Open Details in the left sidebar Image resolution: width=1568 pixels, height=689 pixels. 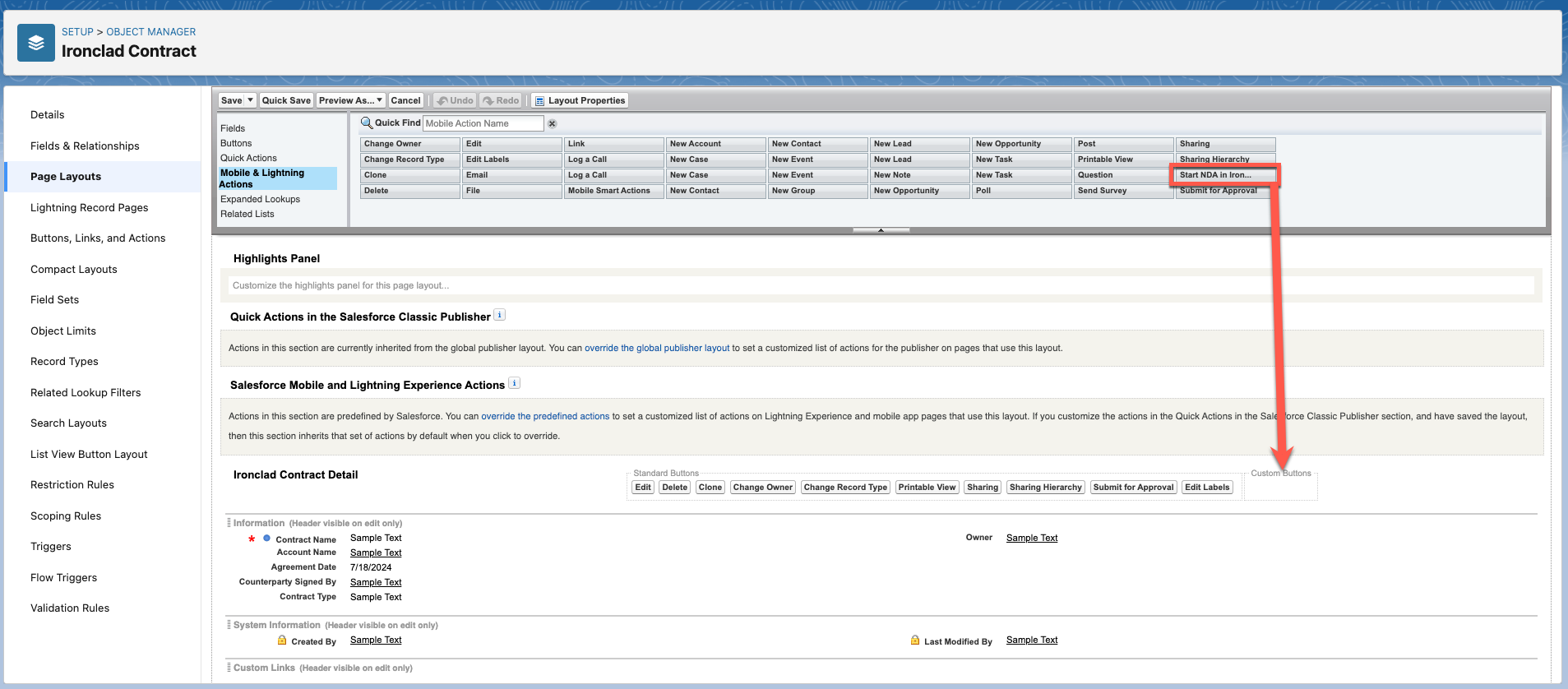[x=48, y=114]
